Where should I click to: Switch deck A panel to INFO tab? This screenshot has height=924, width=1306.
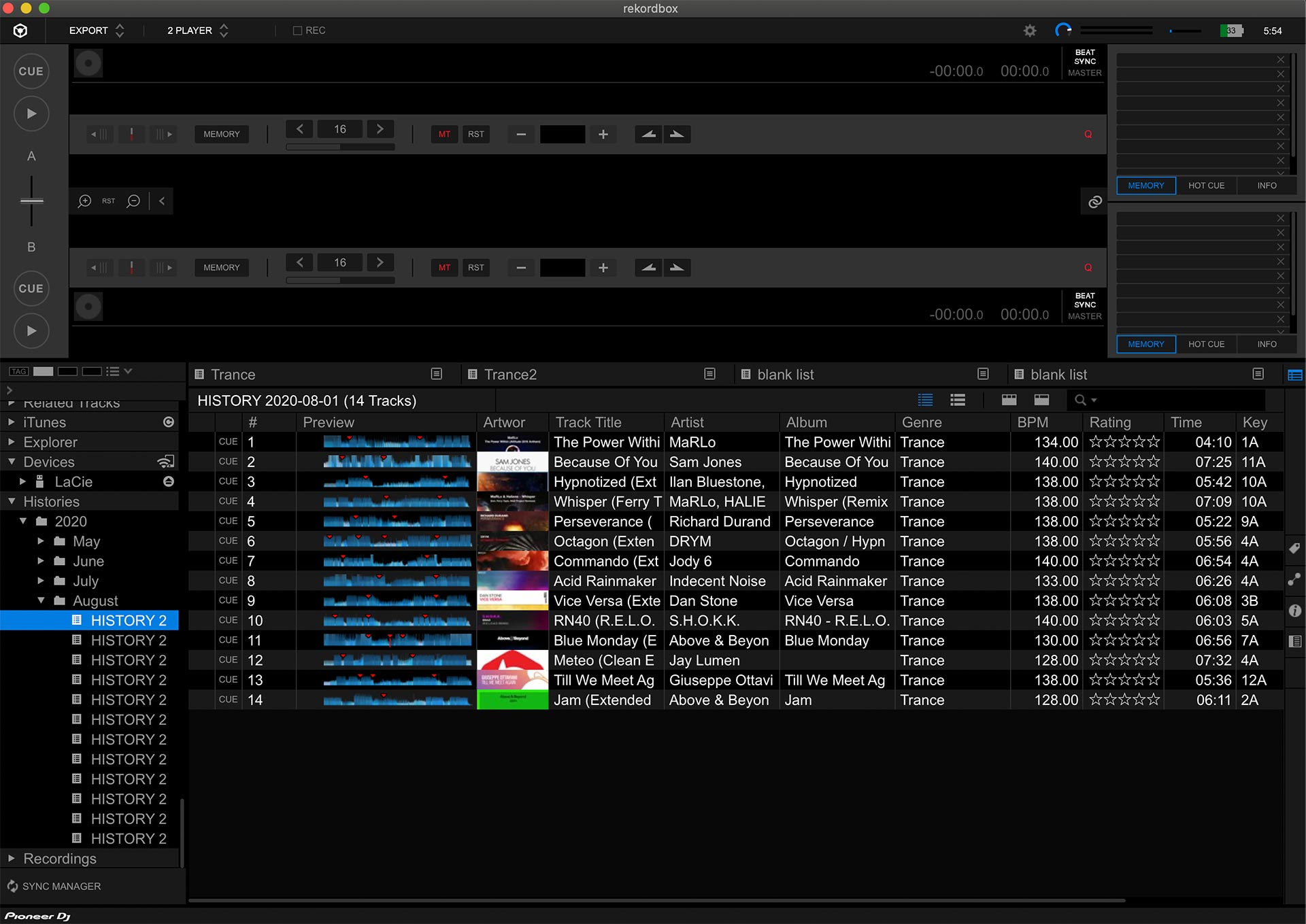tap(1267, 186)
